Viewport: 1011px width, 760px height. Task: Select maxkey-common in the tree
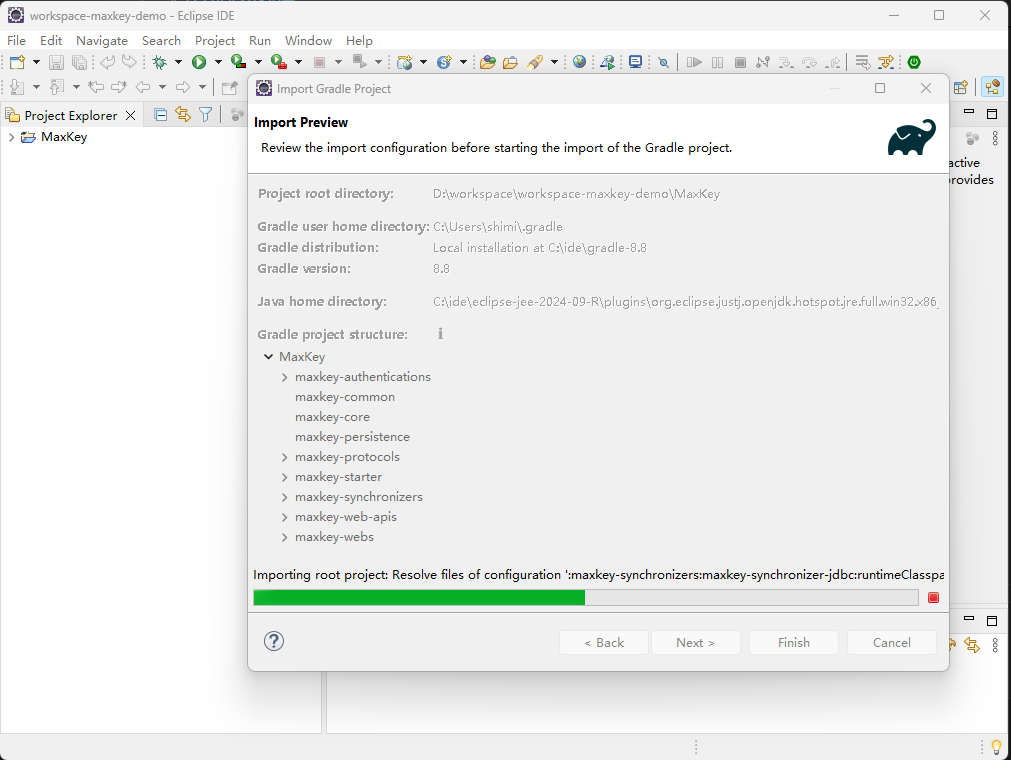(345, 397)
